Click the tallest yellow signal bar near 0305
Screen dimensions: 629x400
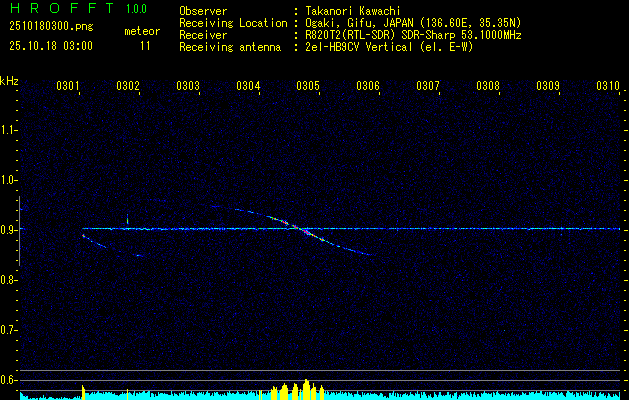pos(306,390)
